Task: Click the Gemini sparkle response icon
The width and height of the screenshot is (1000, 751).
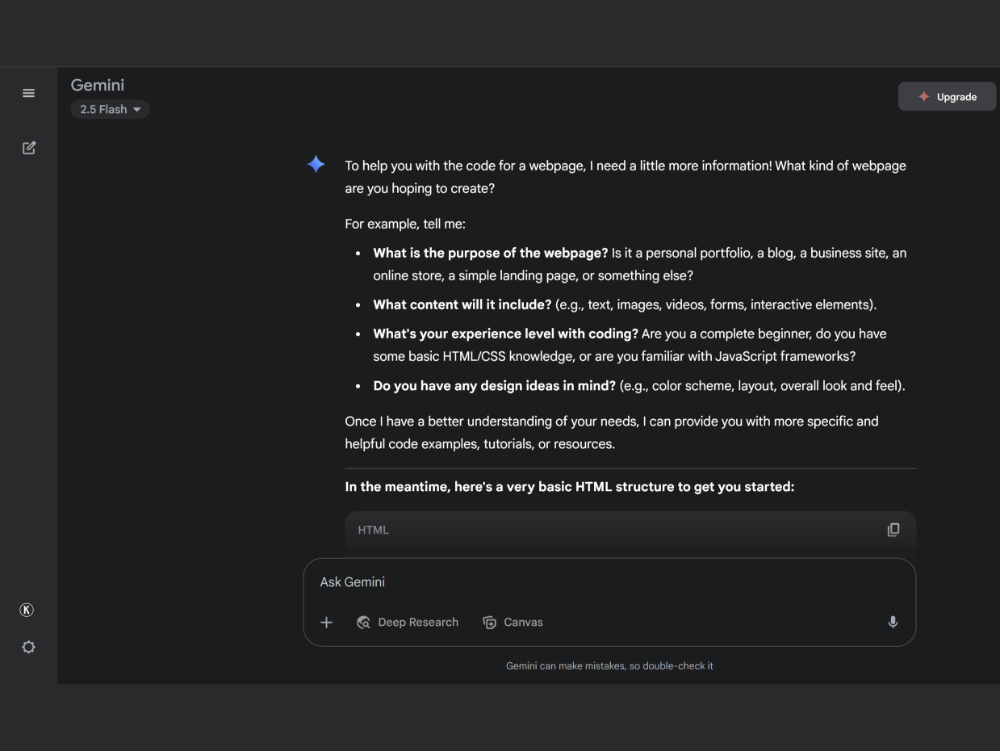Action: coord(316,164)
